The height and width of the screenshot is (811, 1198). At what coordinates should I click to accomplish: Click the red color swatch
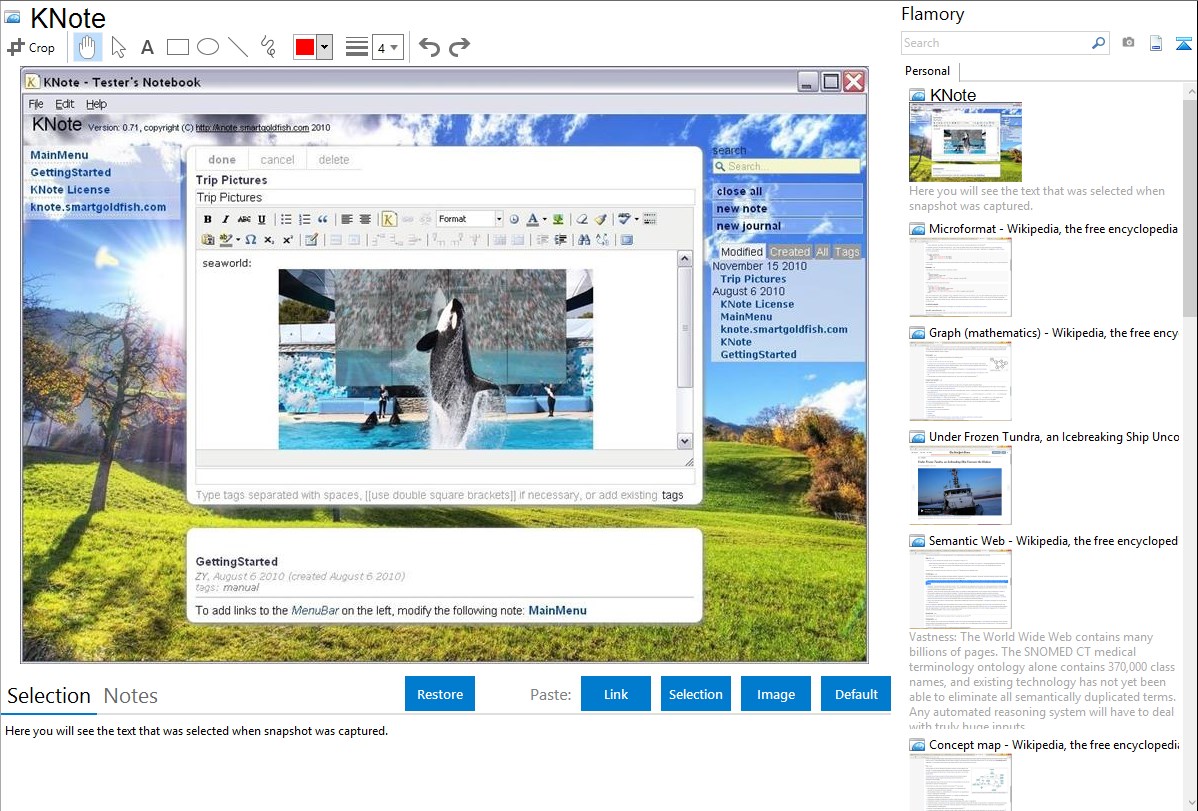click(x=305, y=47)
